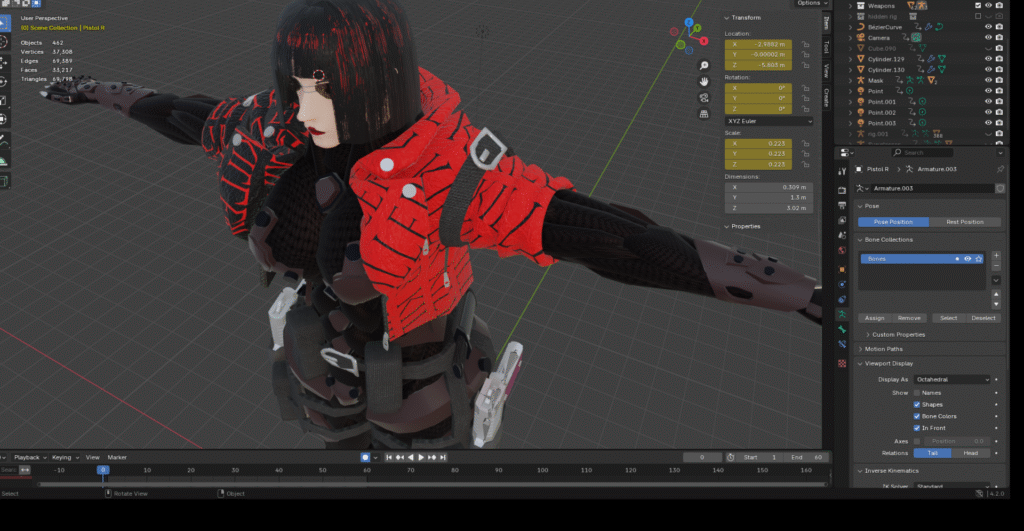Image resolution: width=1024 pixels, height=531 pixels.
Task: Click the Rest Position button
Action: 965,222
